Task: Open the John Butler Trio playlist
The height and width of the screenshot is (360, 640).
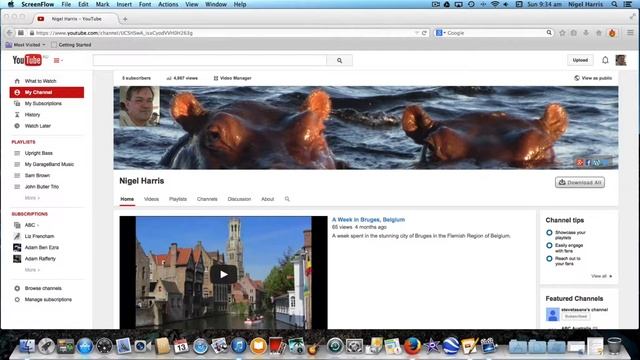Action: [42, 187]
